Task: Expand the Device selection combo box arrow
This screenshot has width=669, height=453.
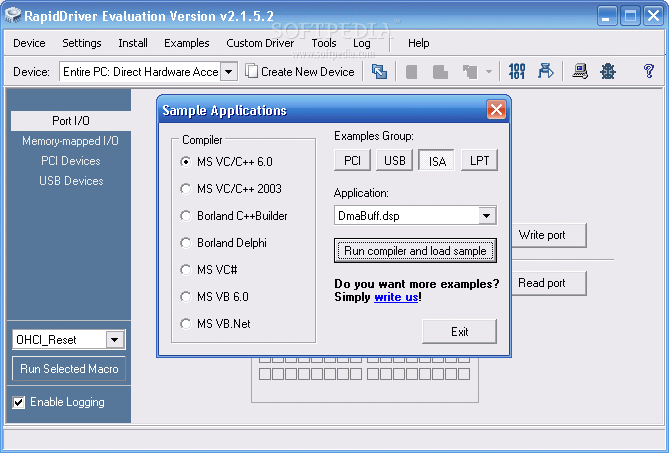Action: point(229,72)
